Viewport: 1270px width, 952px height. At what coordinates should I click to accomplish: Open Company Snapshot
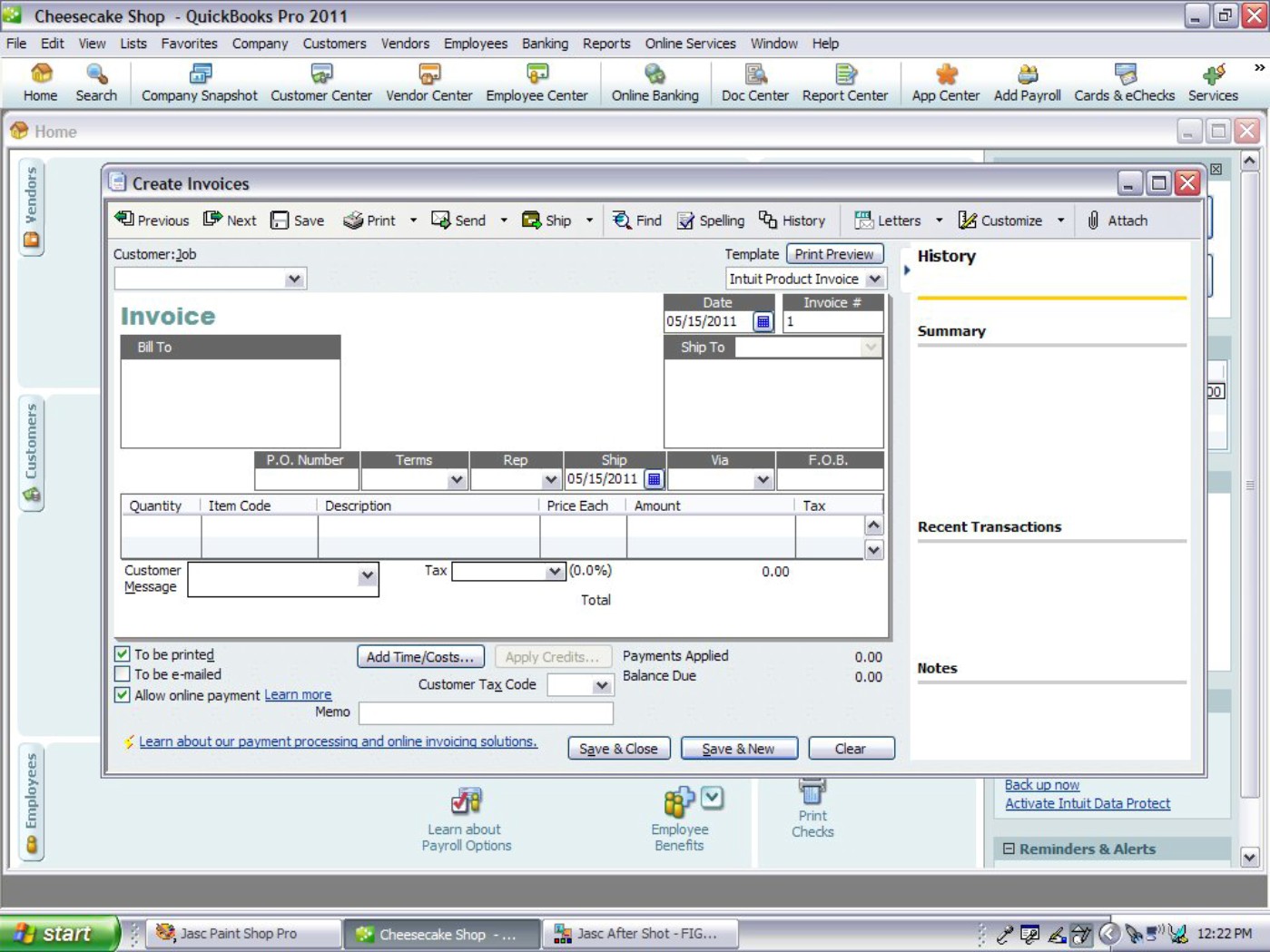(x=199, y=83)
